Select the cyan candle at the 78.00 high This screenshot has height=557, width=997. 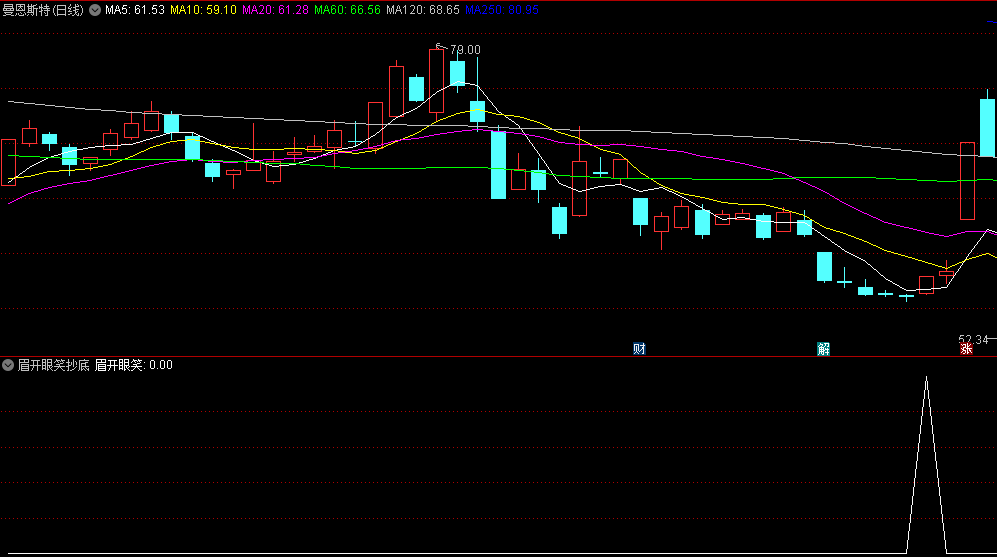[x=457, y=73]
